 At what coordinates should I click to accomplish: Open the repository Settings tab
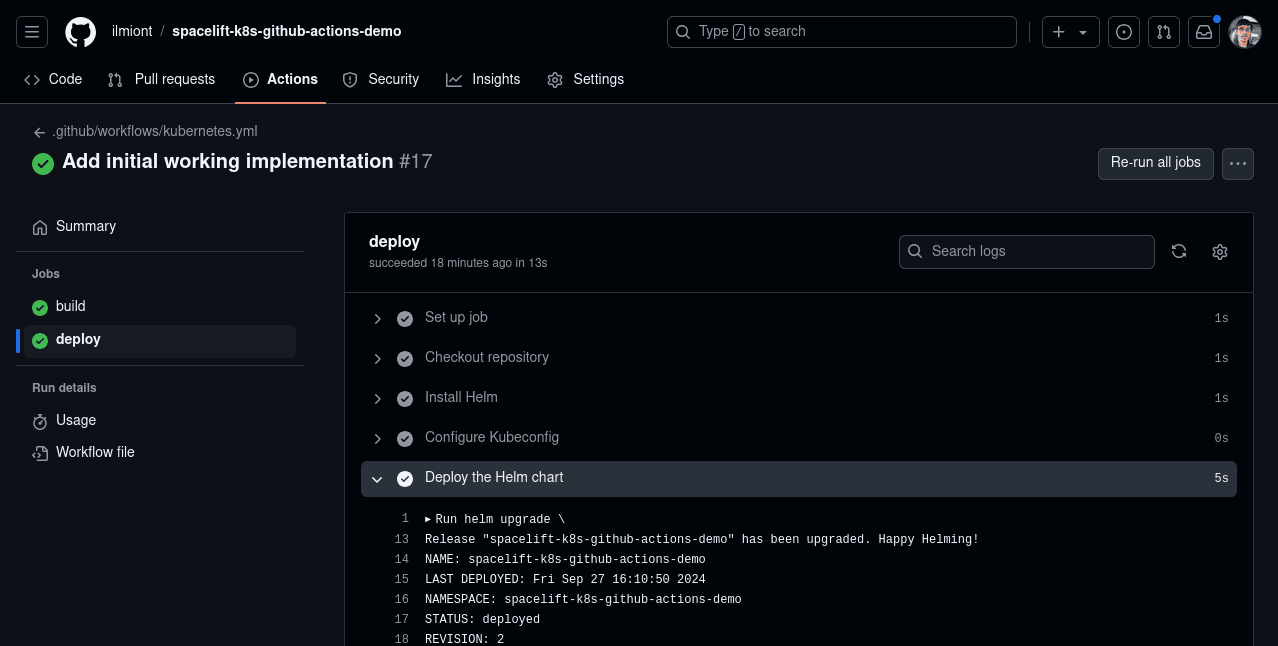[585, 79]
